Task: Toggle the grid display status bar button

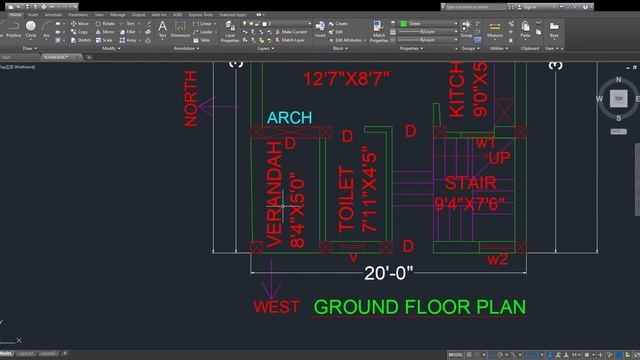Action: pos(469,355)
